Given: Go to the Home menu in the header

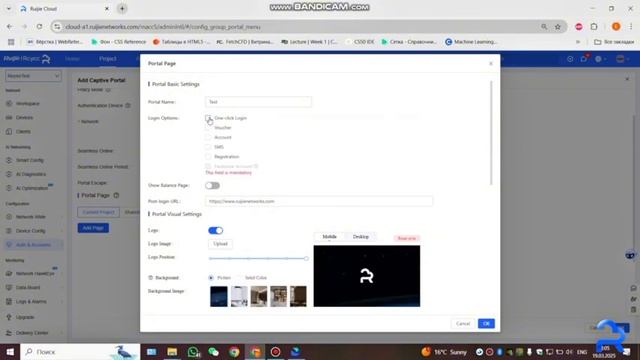Looking at the screenshot, I should pos(72,59).
